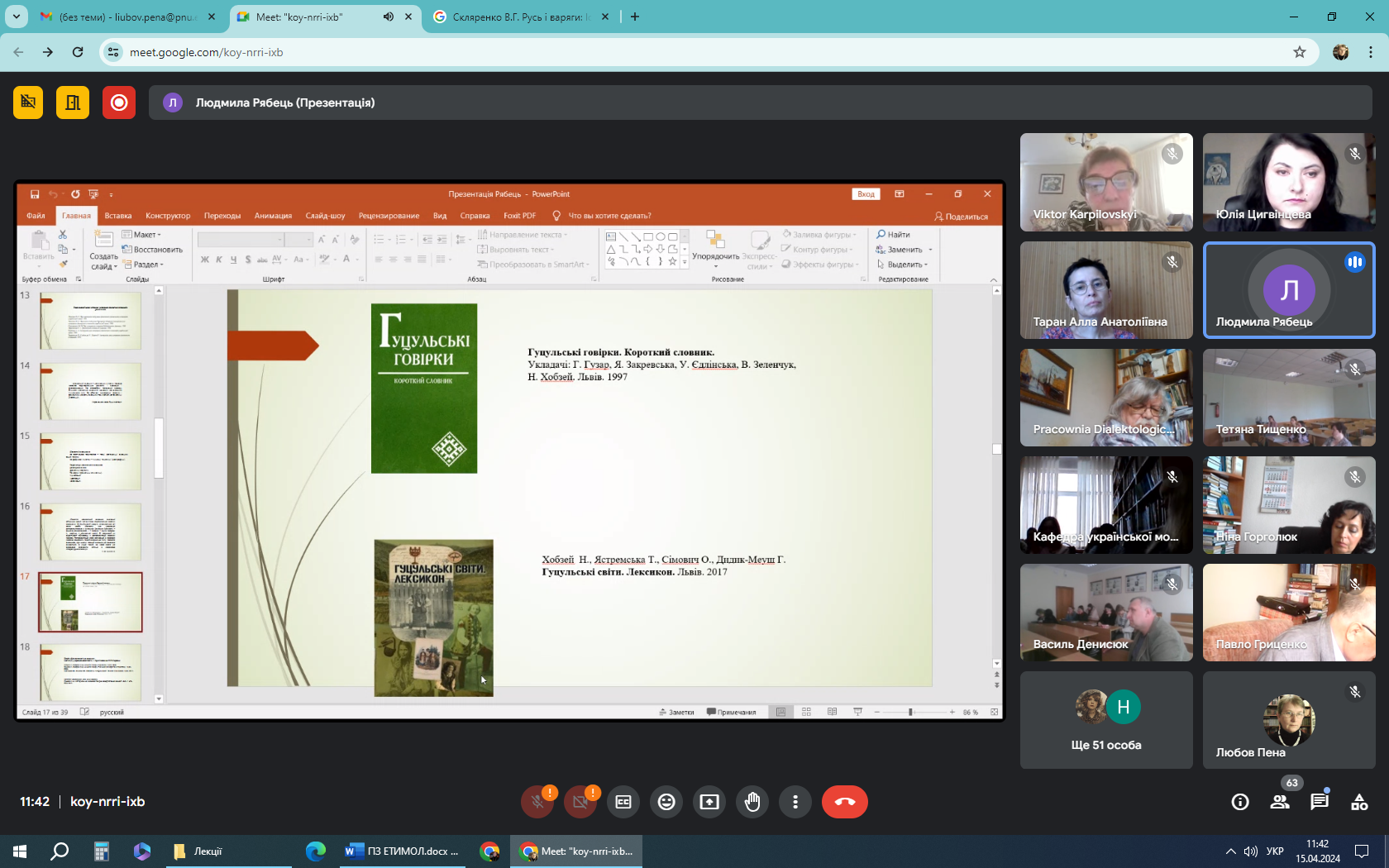Click the red record extension button
This screenshot has width=1389, height=868.
pos(119,103)
